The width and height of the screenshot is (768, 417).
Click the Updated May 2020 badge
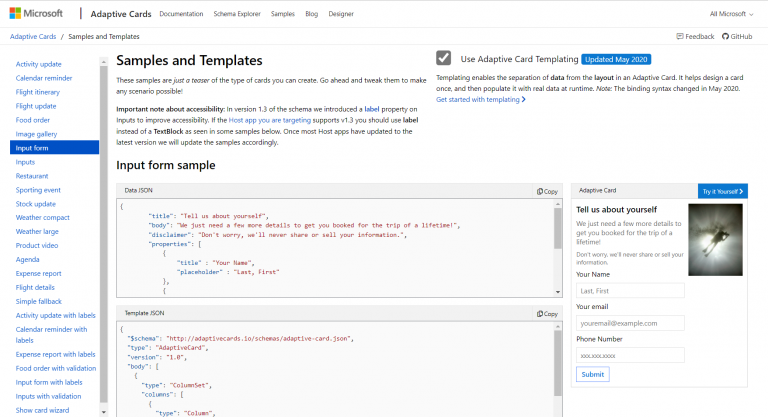pyautogui.click(x=616, y=59)
